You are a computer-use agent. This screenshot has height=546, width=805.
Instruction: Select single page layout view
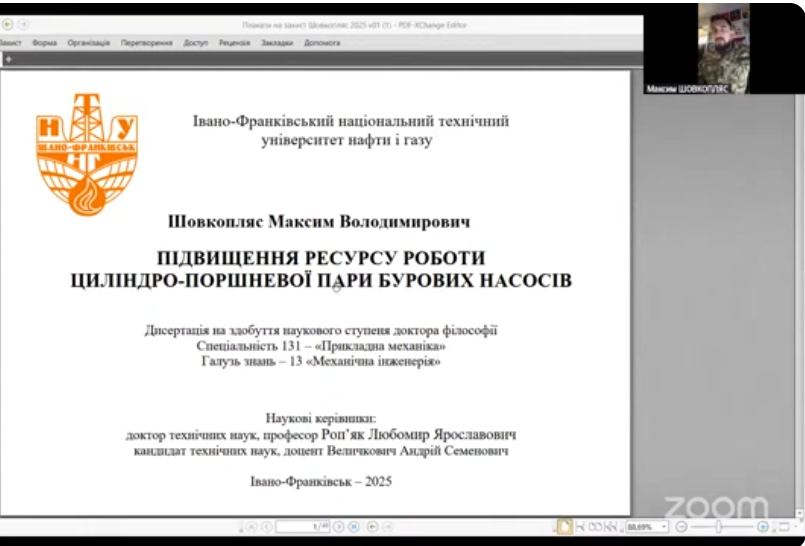coord(565,527)
